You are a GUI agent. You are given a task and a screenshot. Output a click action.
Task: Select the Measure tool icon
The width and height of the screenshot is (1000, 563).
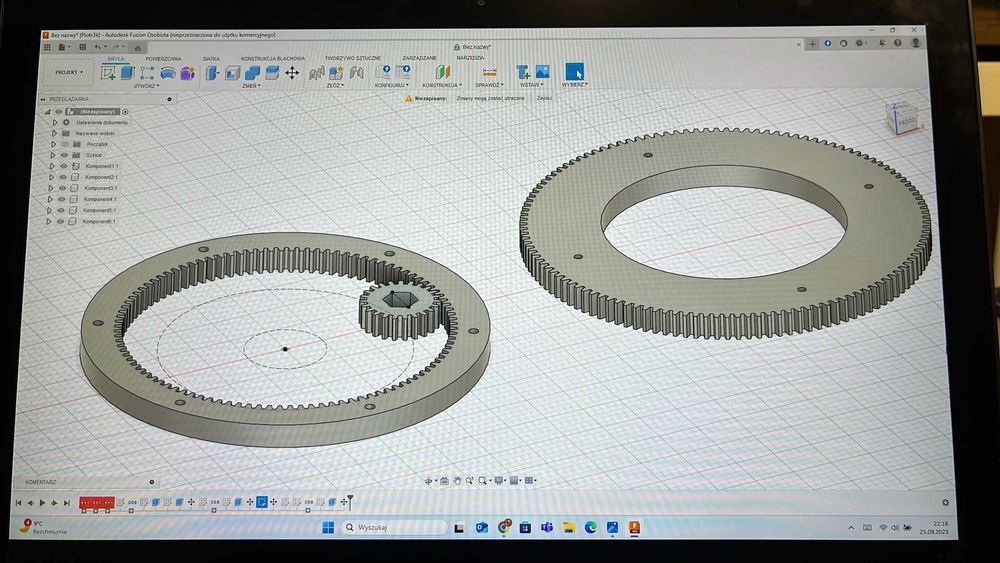point(489,73)
